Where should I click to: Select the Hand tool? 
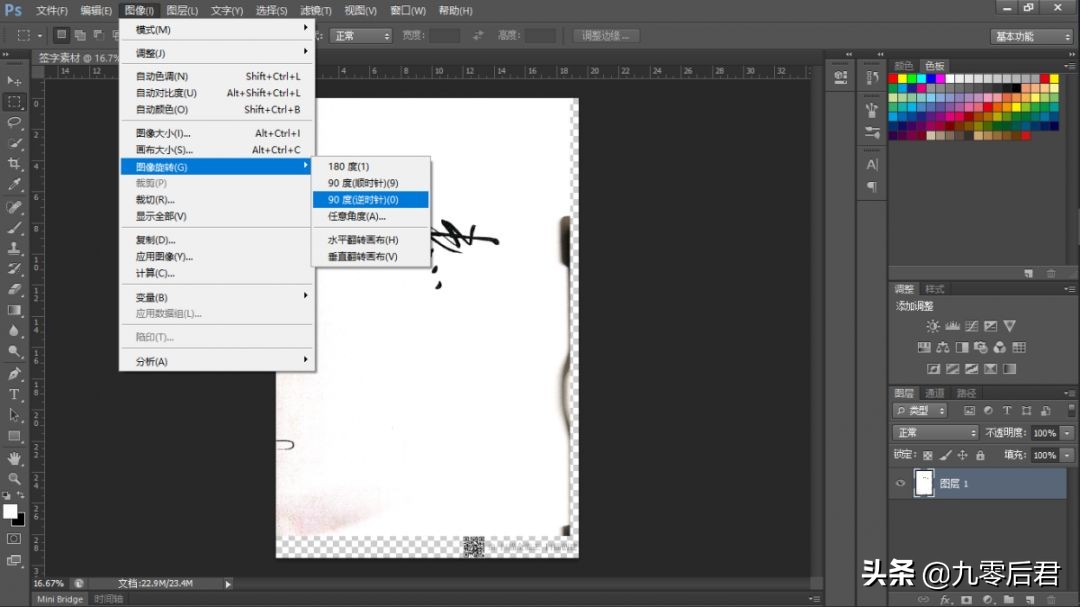(14, 458)
